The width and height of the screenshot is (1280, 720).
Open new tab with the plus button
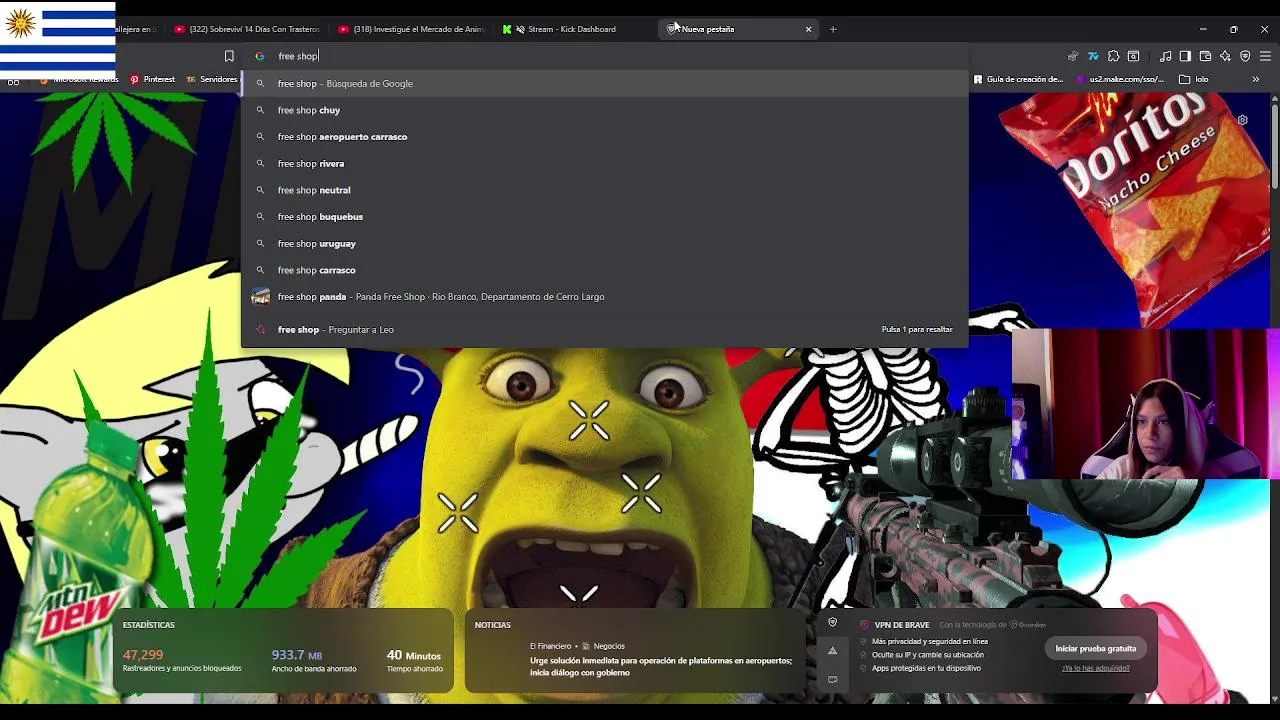click(x=833, y=29)
